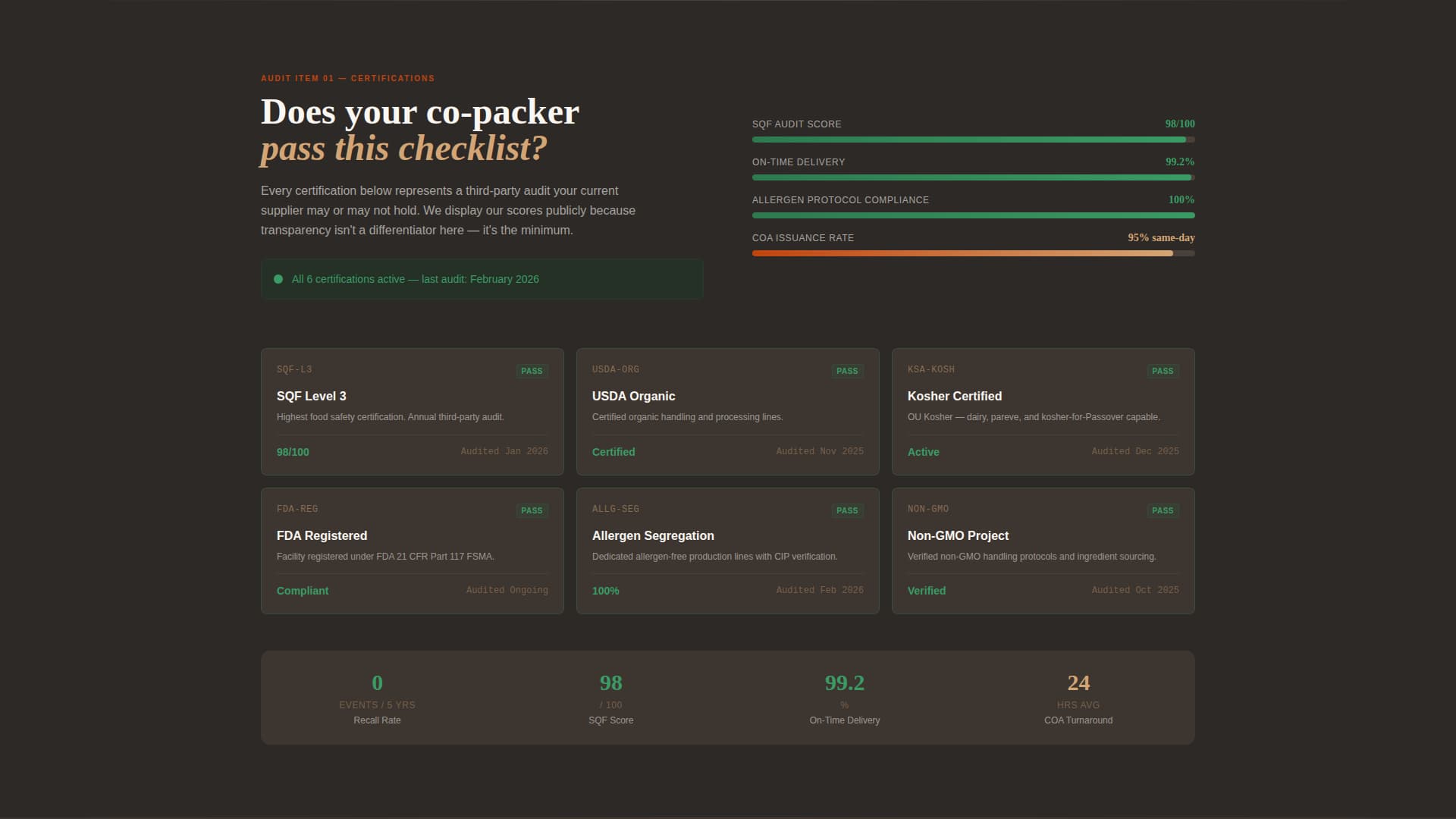
Task: Click the PASS badge on FDA Registered card
Action: (x=532, y=510)
